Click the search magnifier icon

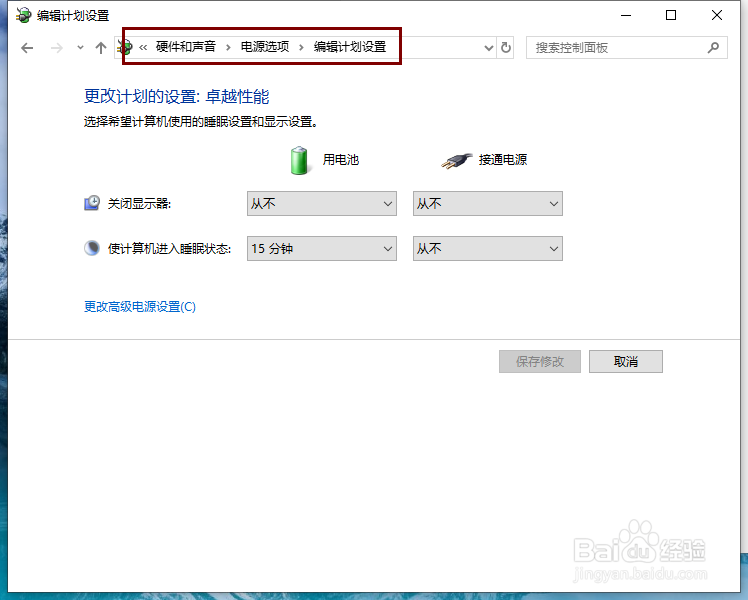tap(713, 48)
